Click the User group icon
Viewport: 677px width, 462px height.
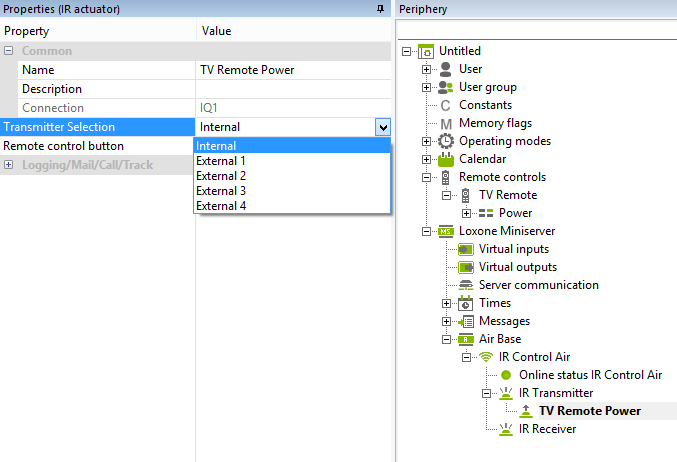click(x=446, y=87)
